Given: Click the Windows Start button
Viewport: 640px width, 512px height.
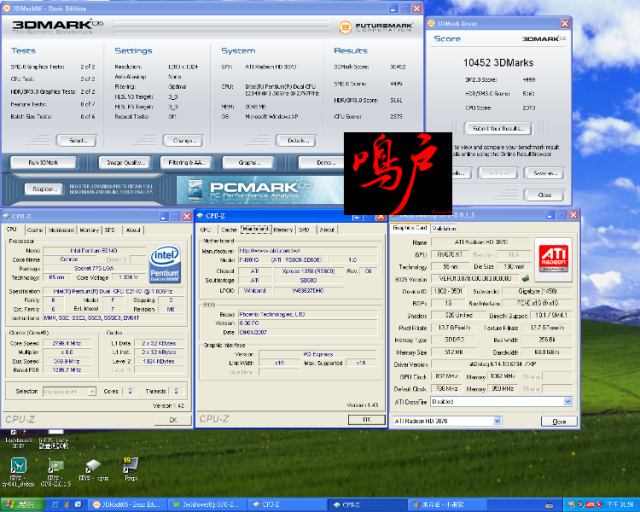Looking at the screenshot, I should click(22, 505).
